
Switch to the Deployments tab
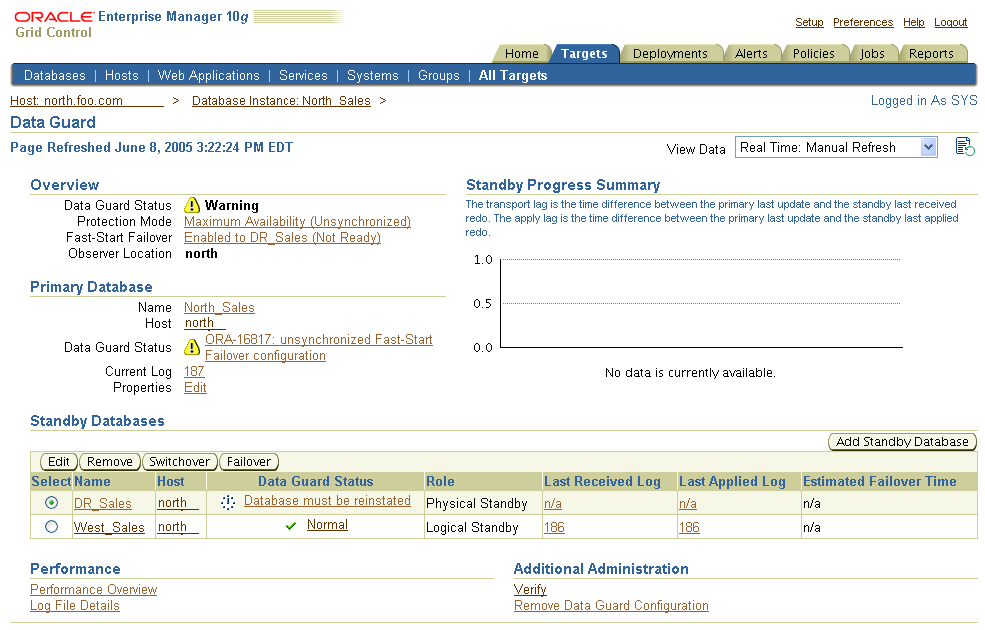pyautogui.click(x=672, y=53)
